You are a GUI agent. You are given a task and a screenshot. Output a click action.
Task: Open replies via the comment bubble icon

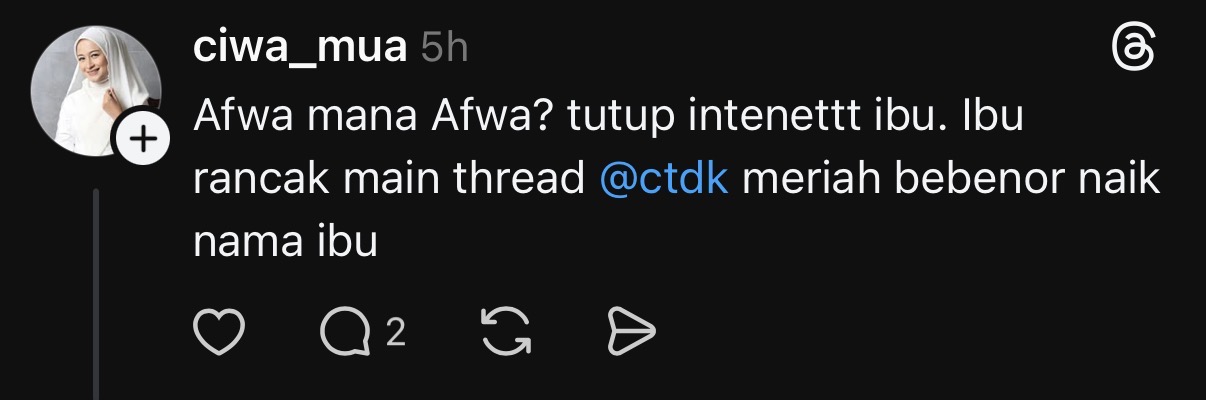click(345, 332)
